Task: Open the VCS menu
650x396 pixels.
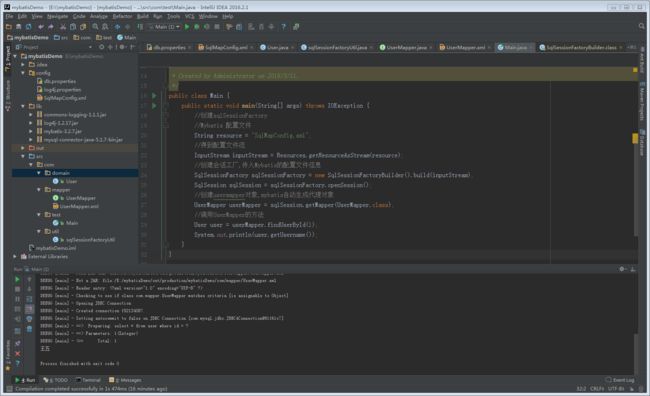Action: [x=189, y=16]
